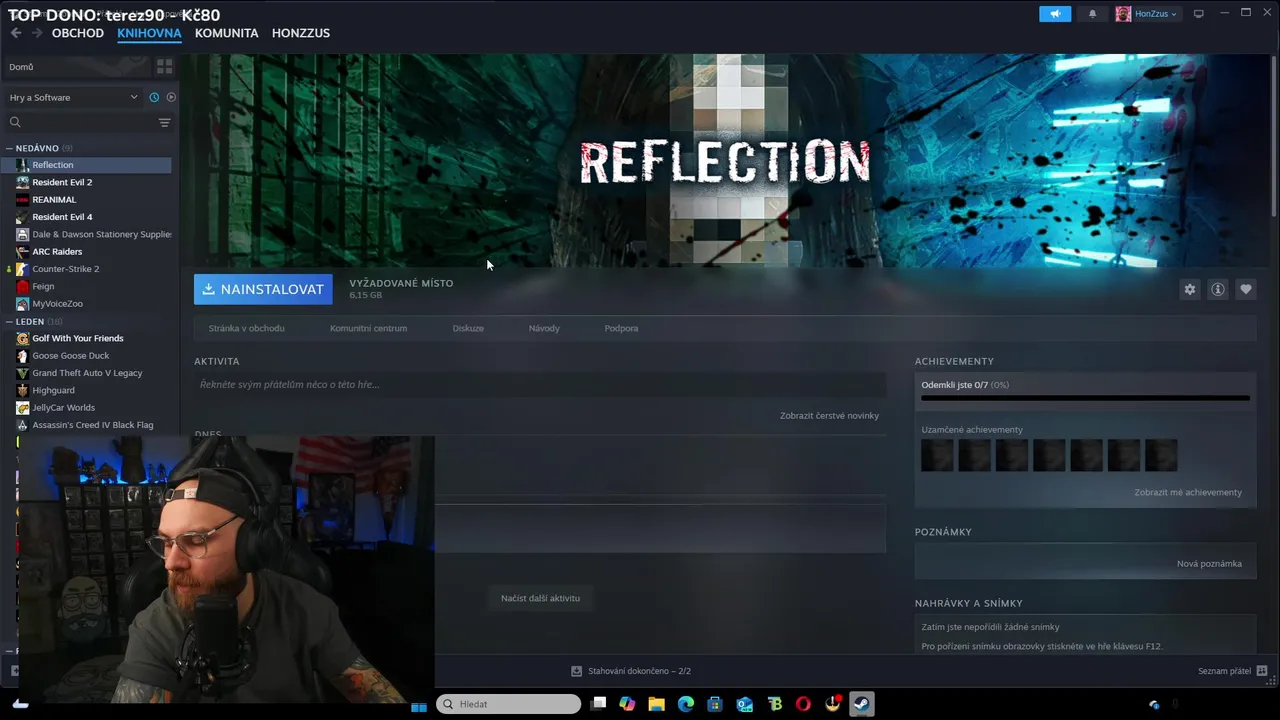Open downloads via Stahování dokončeno status
This screenshot has width=1280, height=720.
(x=631, y=671)
